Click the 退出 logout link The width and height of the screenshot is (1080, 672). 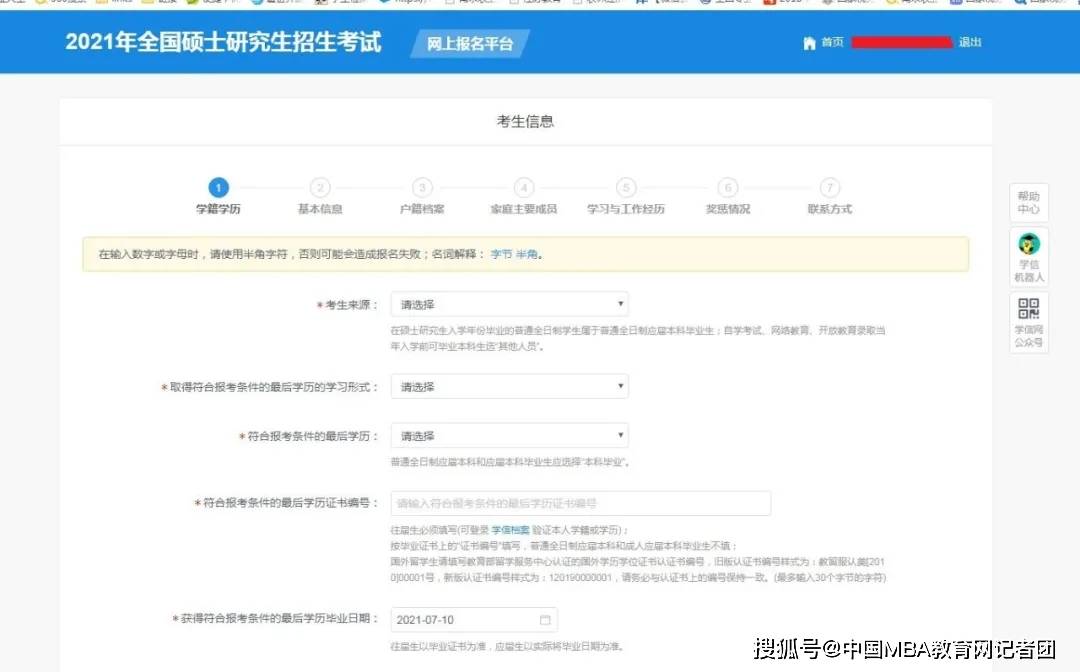click(970, 42)
